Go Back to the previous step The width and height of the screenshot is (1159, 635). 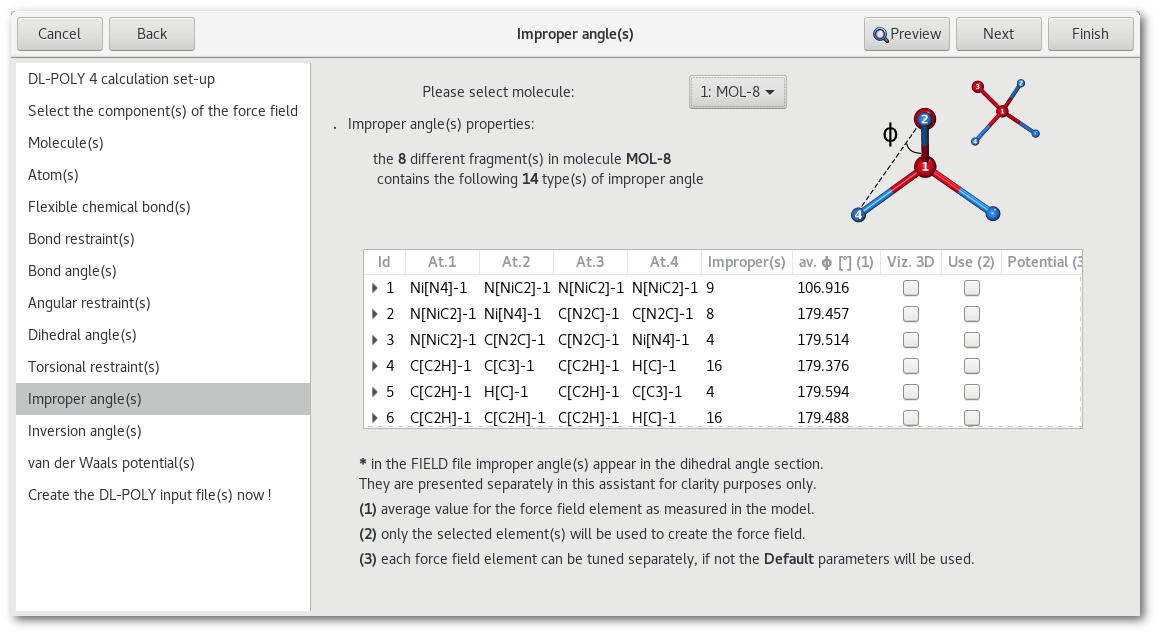click(x=152, y=34)
